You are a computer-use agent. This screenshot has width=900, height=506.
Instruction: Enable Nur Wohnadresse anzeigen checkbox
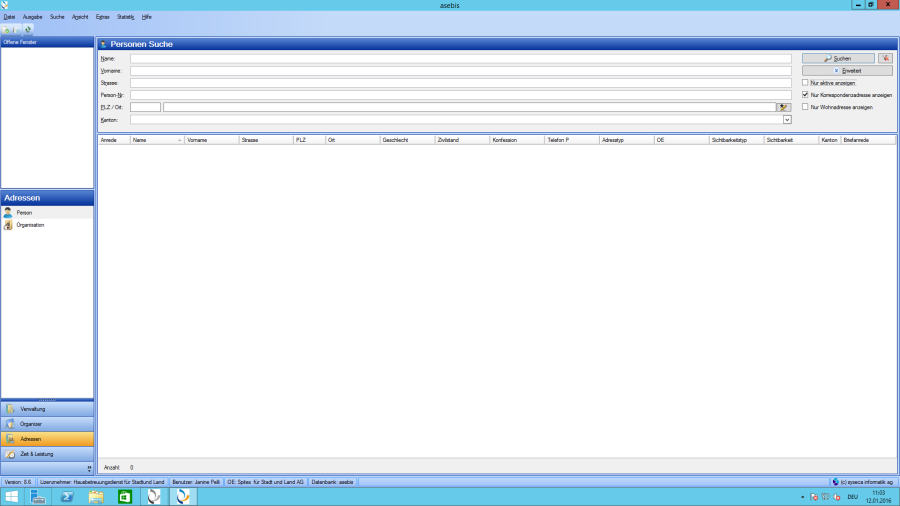(x=805, y=107)
